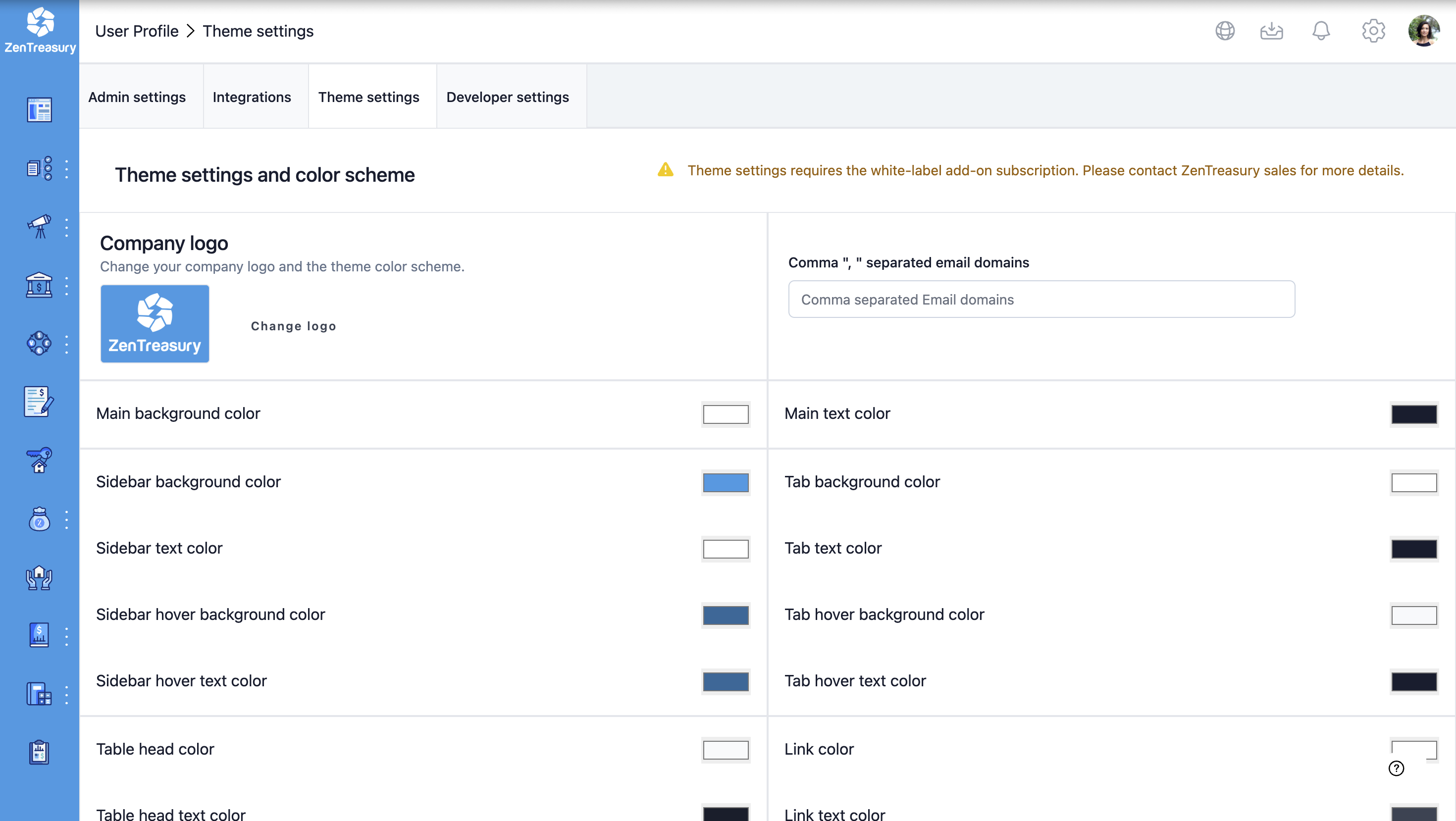Open the money bag sidebar icon
This screenshot has height=821, width=1456.
pyautogui.click(x=39, y=519)
